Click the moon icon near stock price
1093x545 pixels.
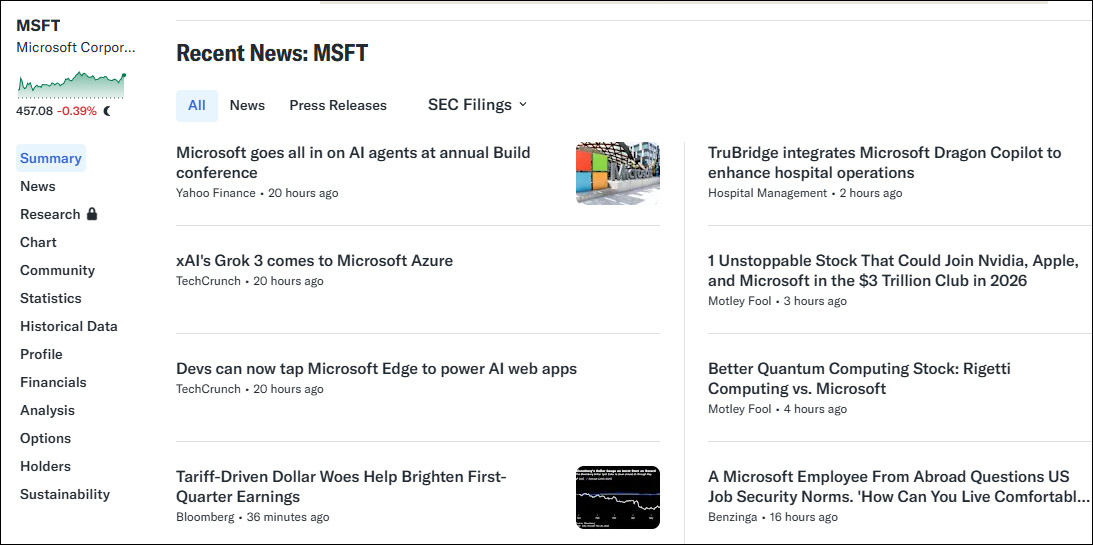tap(107, 111)
